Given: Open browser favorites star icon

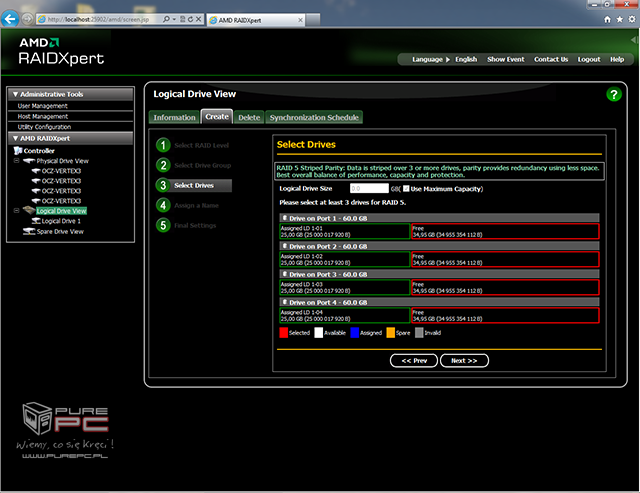Looking at the screenshot, I should tap(619, 20).
